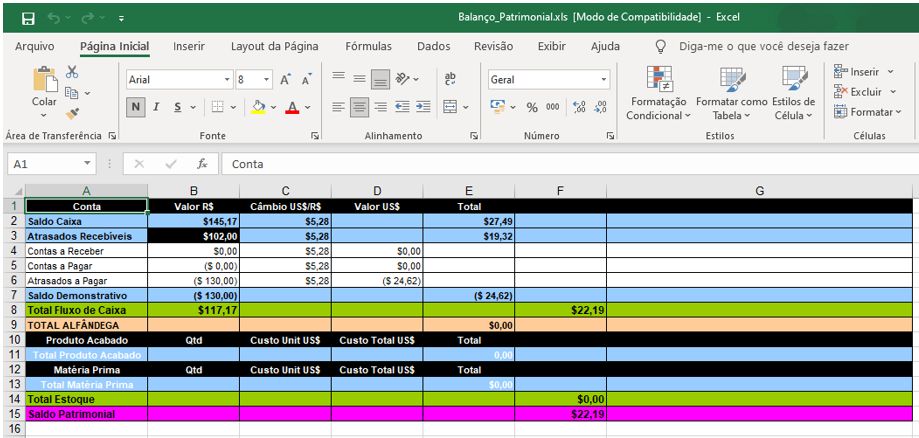Switch to the Inserir ribbon tab
919x438 pixels.
point(189,46)
